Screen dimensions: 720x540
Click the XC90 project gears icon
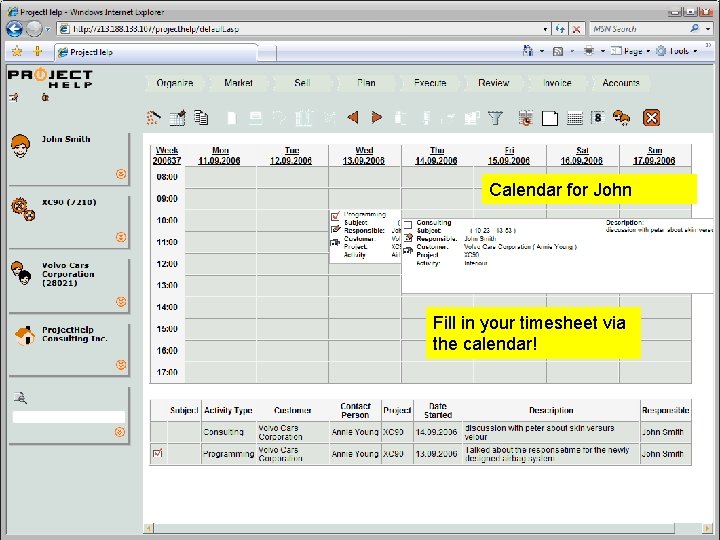pos(23,209)
